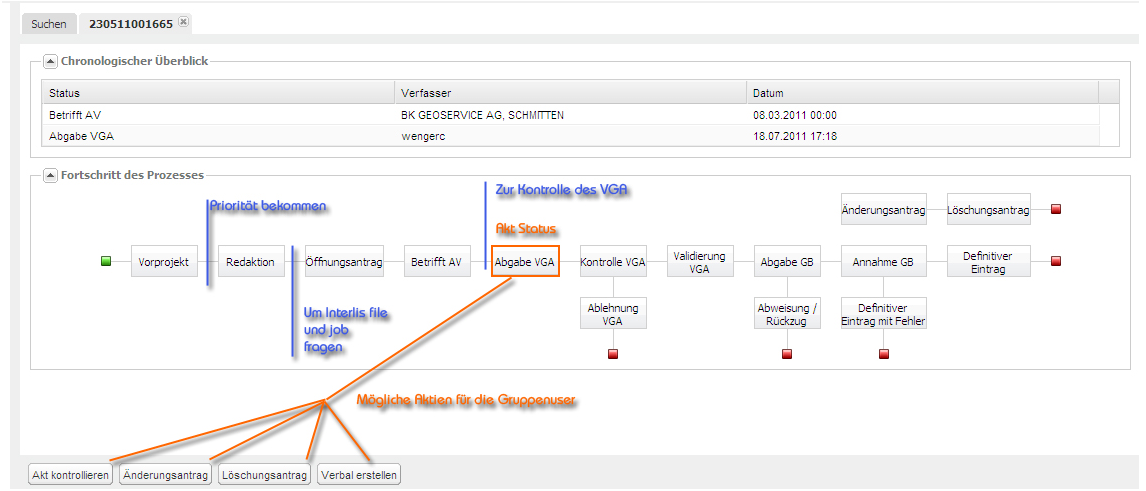
Task: Click the green start marker before Vorprojekt
Action: pyautogui.click(x=106, y=262)
